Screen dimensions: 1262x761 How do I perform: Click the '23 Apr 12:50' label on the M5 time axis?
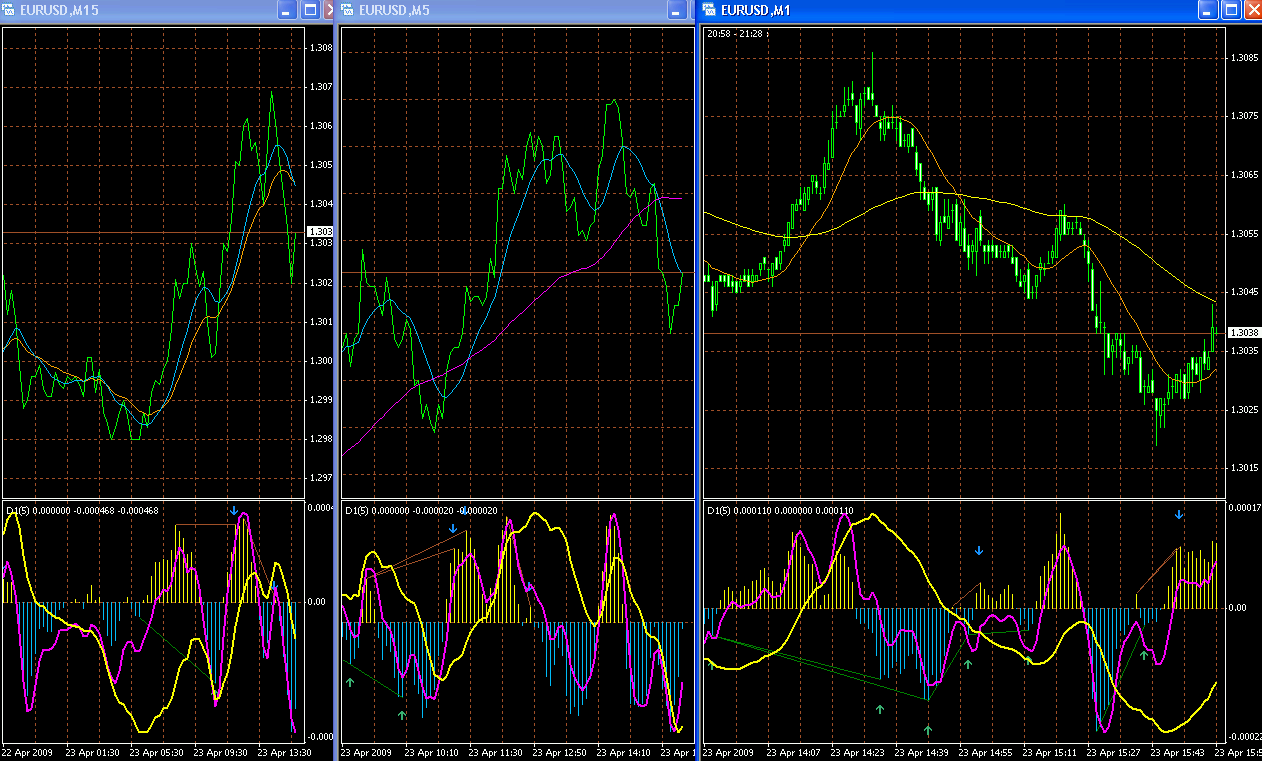[x=559, y=751]
